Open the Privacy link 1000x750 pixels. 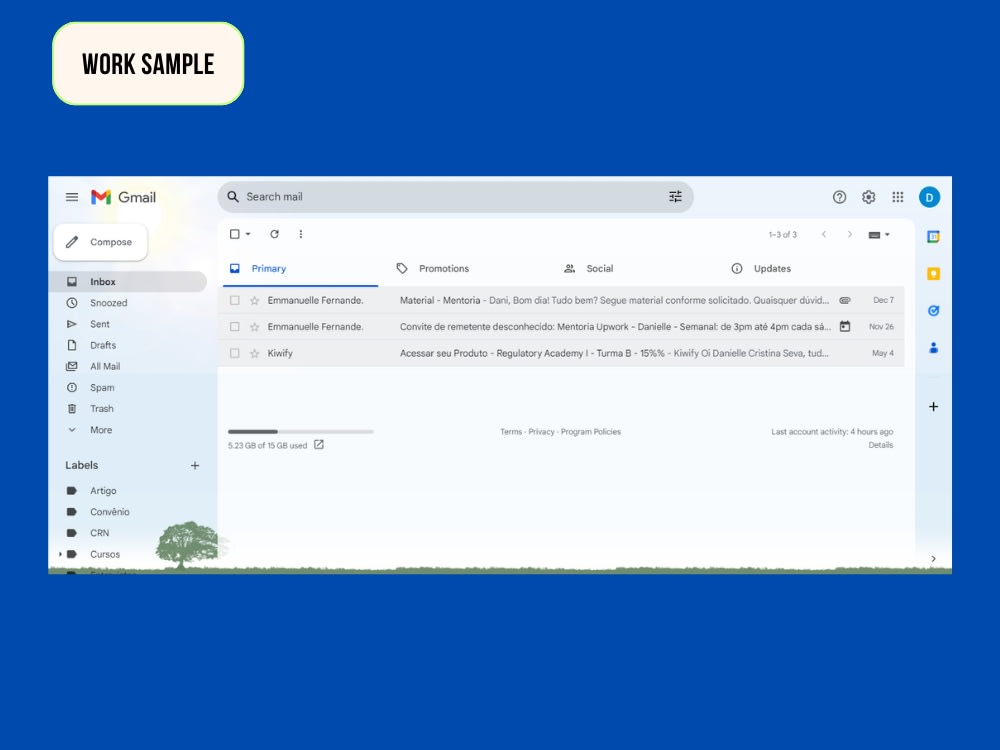[x=541, y=432]
